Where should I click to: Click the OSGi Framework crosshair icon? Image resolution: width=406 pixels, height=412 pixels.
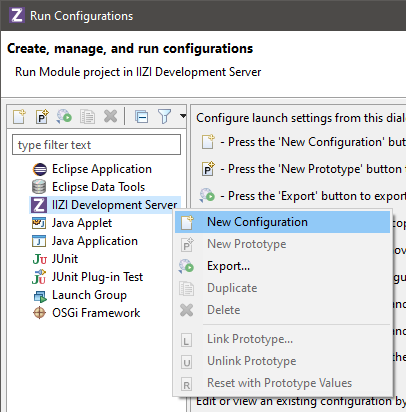pos(39,313)
